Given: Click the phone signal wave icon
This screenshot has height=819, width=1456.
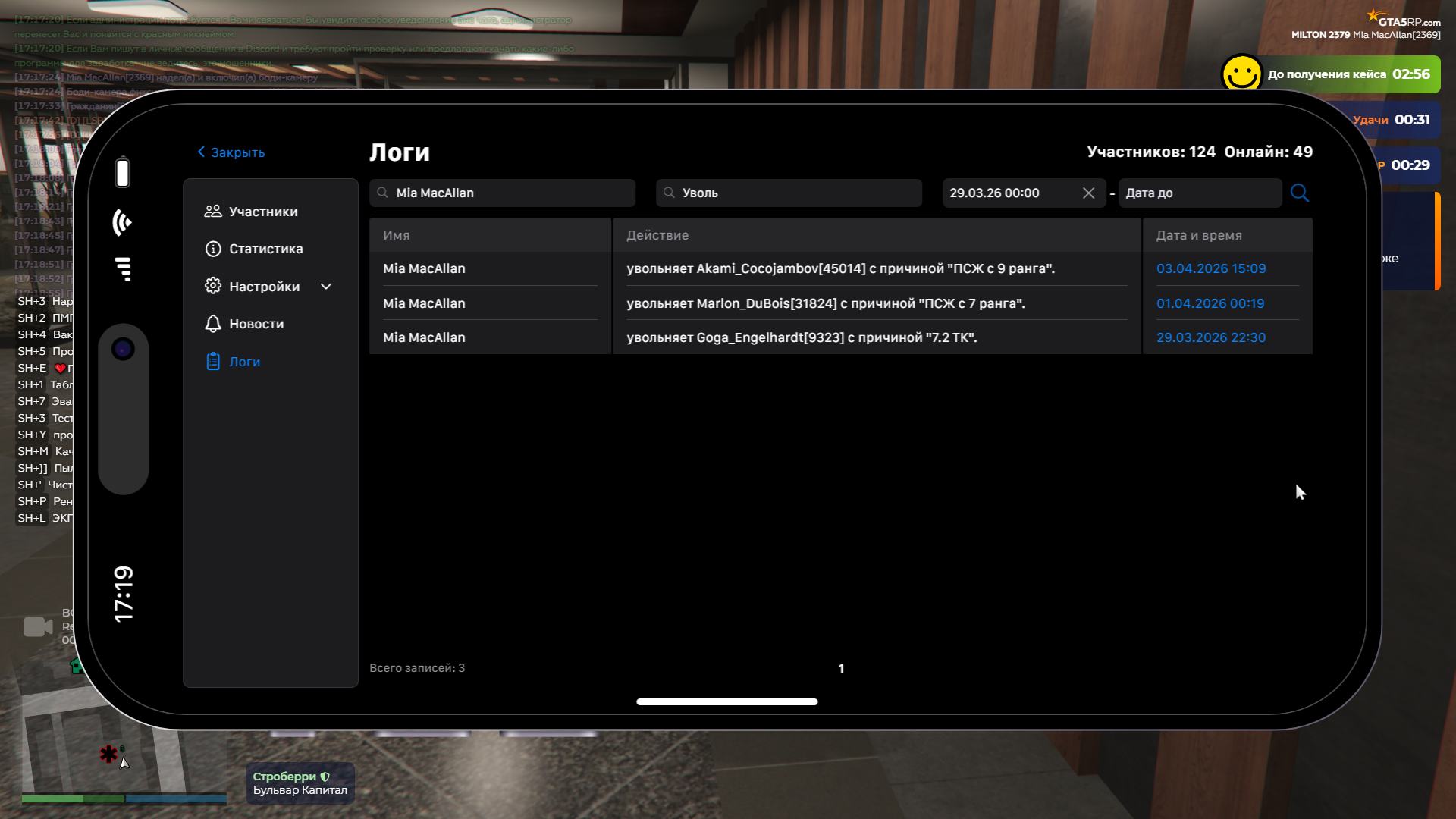Looking at the screenshot, I should tap(122, 222).
